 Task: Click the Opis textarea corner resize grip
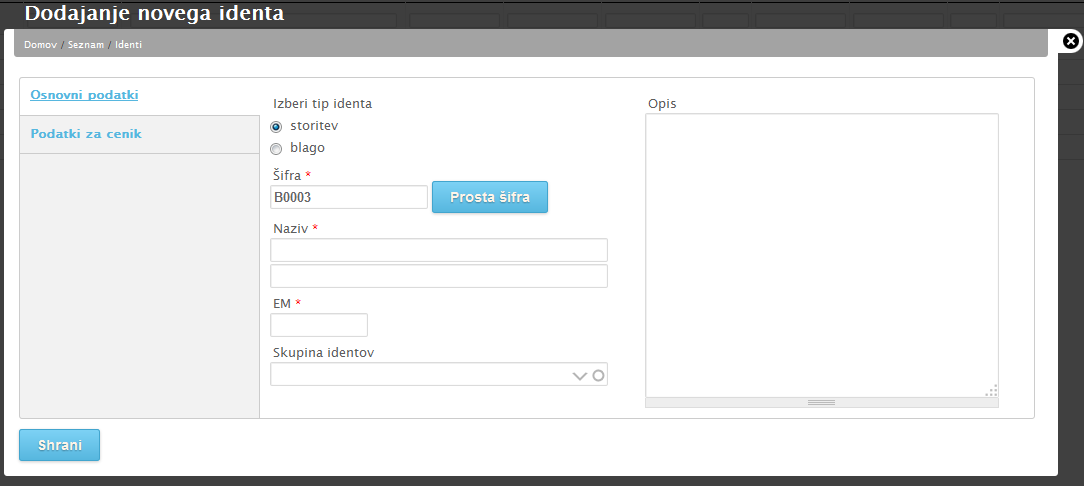point(991,391)
